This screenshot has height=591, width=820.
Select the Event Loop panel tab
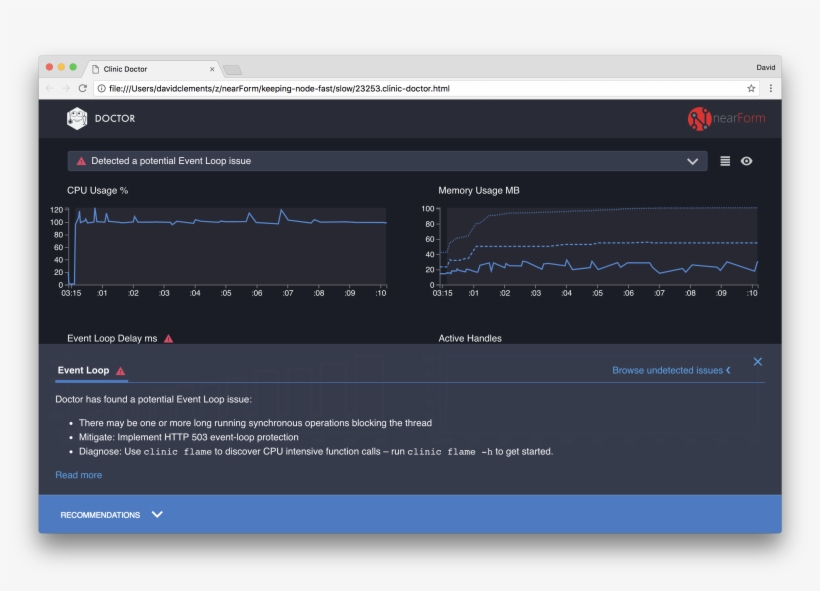pos(86,369)
